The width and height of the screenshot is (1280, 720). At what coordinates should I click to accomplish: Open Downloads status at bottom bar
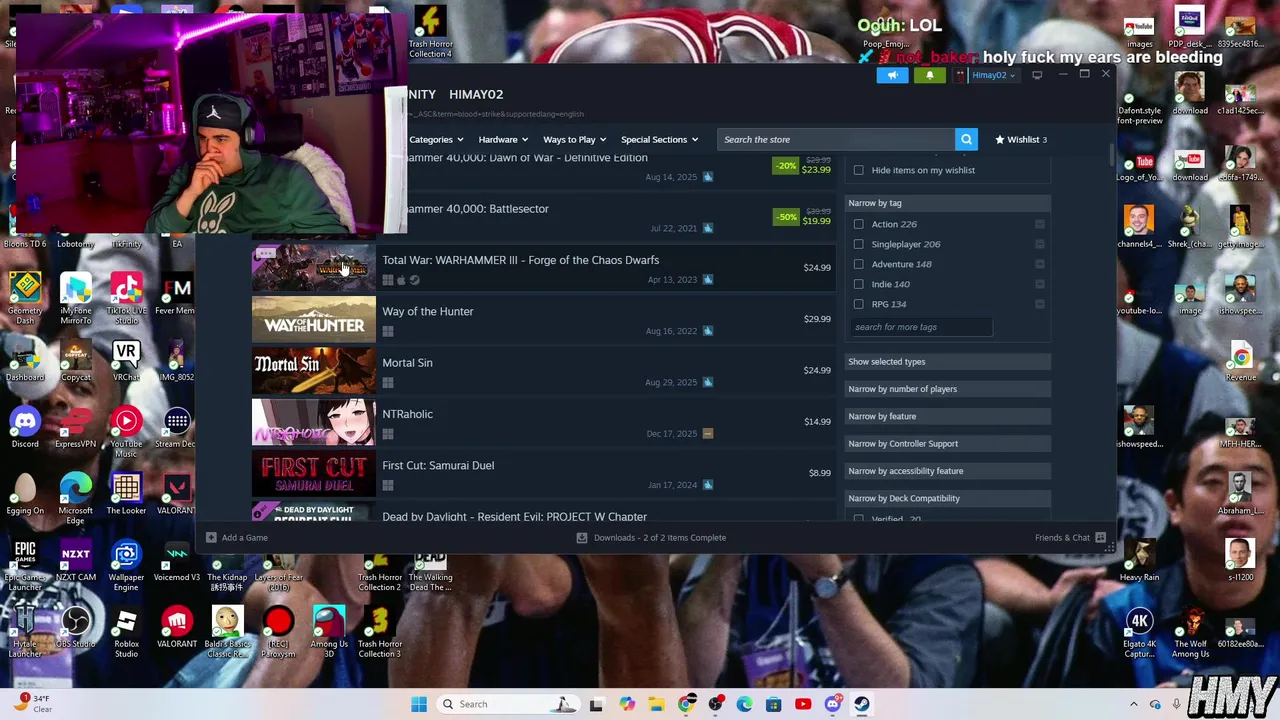pyautogui.click(x=651, y=538)
